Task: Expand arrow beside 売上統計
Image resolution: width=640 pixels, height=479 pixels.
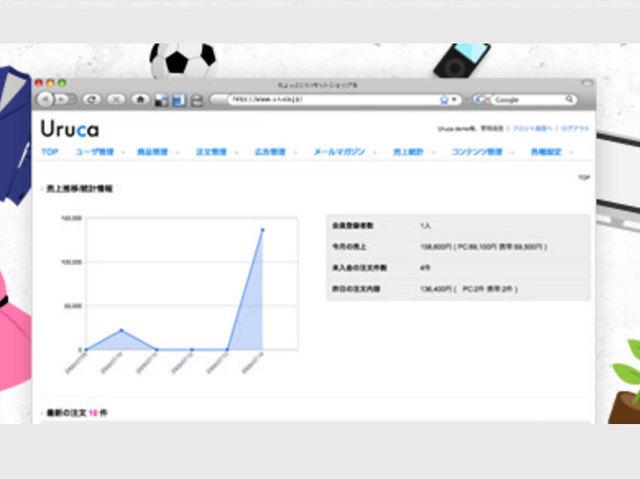Action: [433, 153]
